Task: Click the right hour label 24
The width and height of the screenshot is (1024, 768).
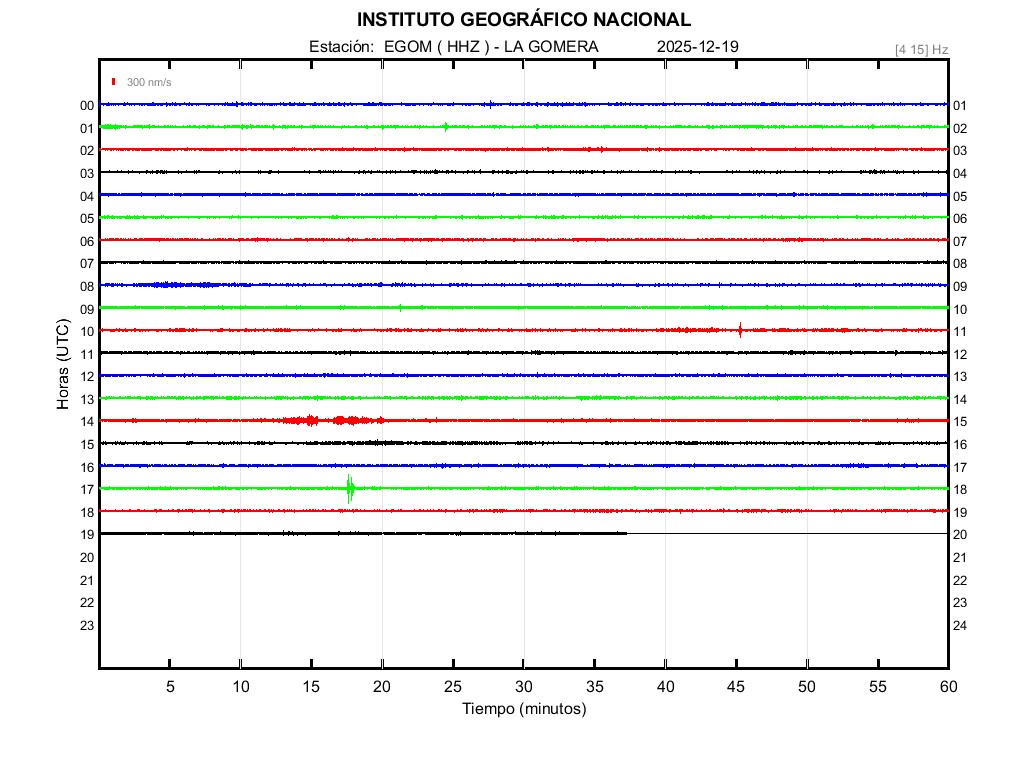Action: coord(960,626)
